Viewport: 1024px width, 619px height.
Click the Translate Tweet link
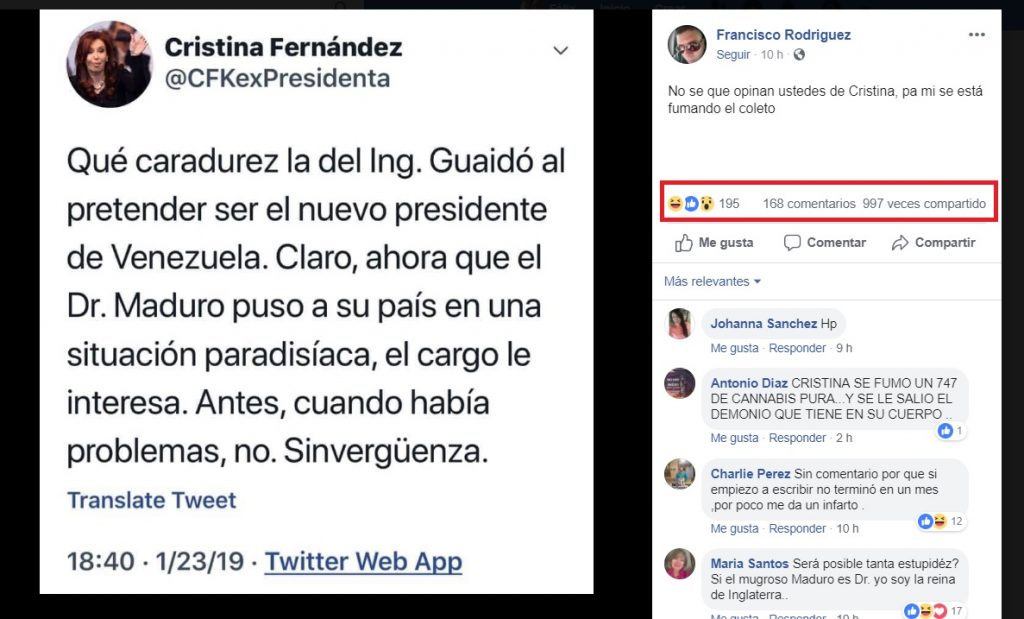click(x=151, y=500)
